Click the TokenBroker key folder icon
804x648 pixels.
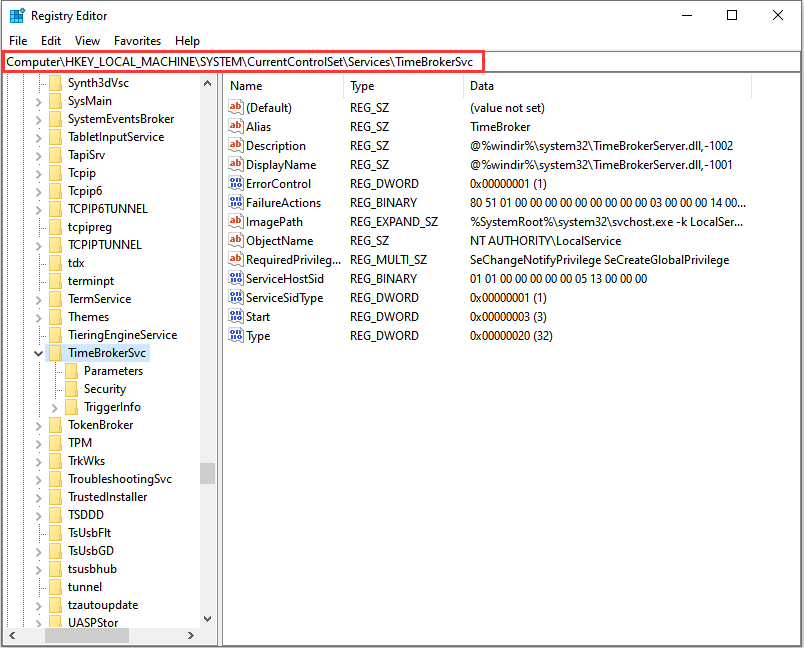click(55, 424)
